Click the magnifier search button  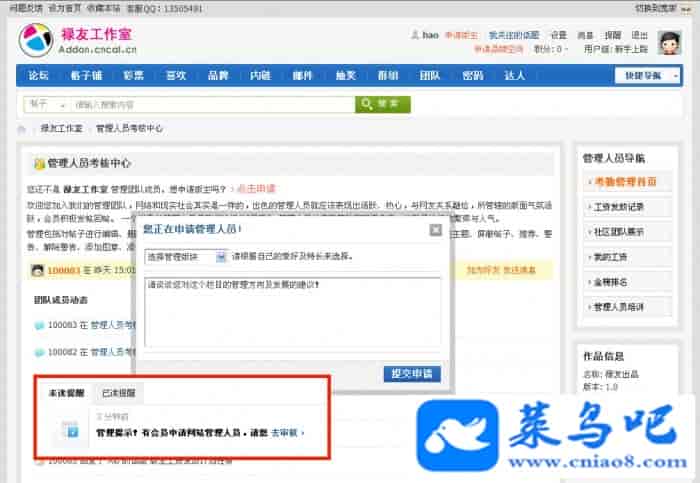point(383,104)
